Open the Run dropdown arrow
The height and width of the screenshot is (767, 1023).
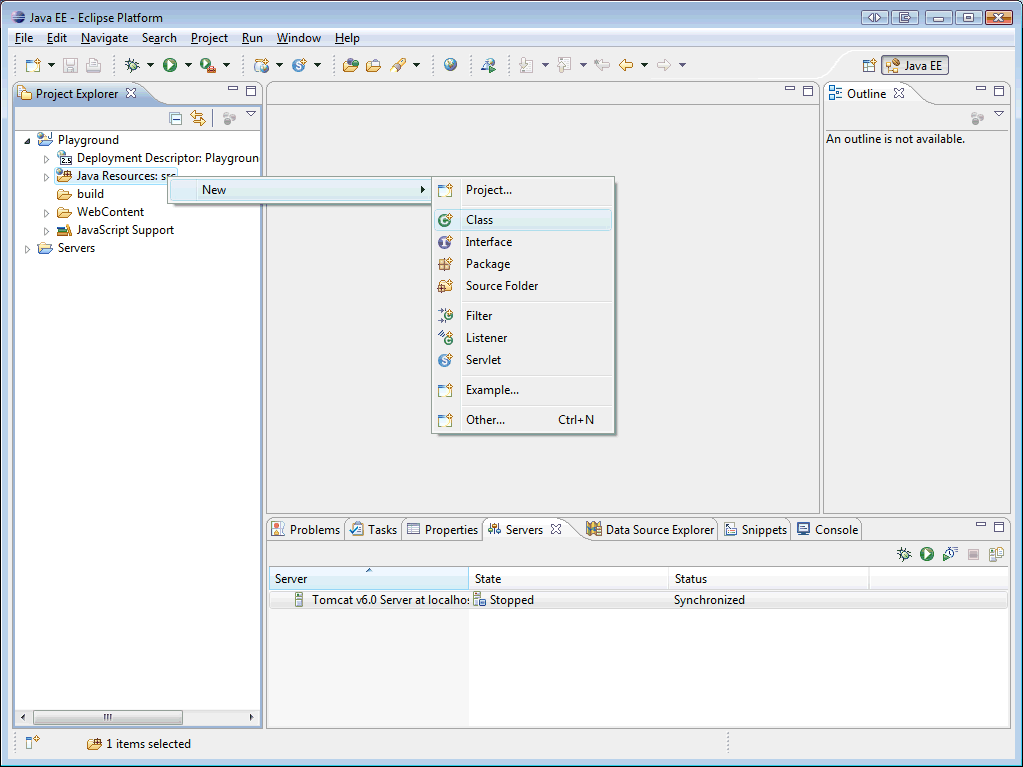click(188, 65)
